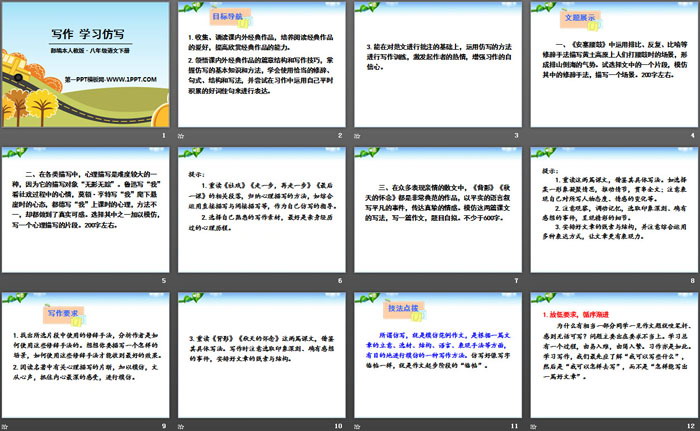700x431 pixels.
Task: Click the animation star icon under slide 4
Action: click(x=534, y=135)
